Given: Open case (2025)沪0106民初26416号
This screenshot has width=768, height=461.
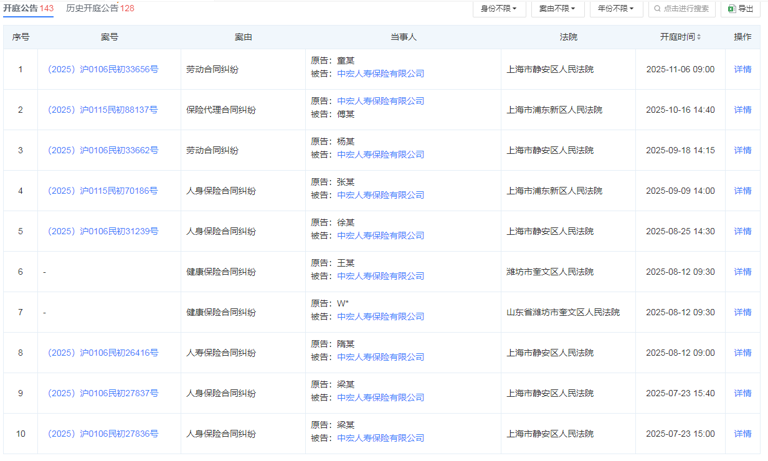Looking at the screenshot, I should 103,353.
